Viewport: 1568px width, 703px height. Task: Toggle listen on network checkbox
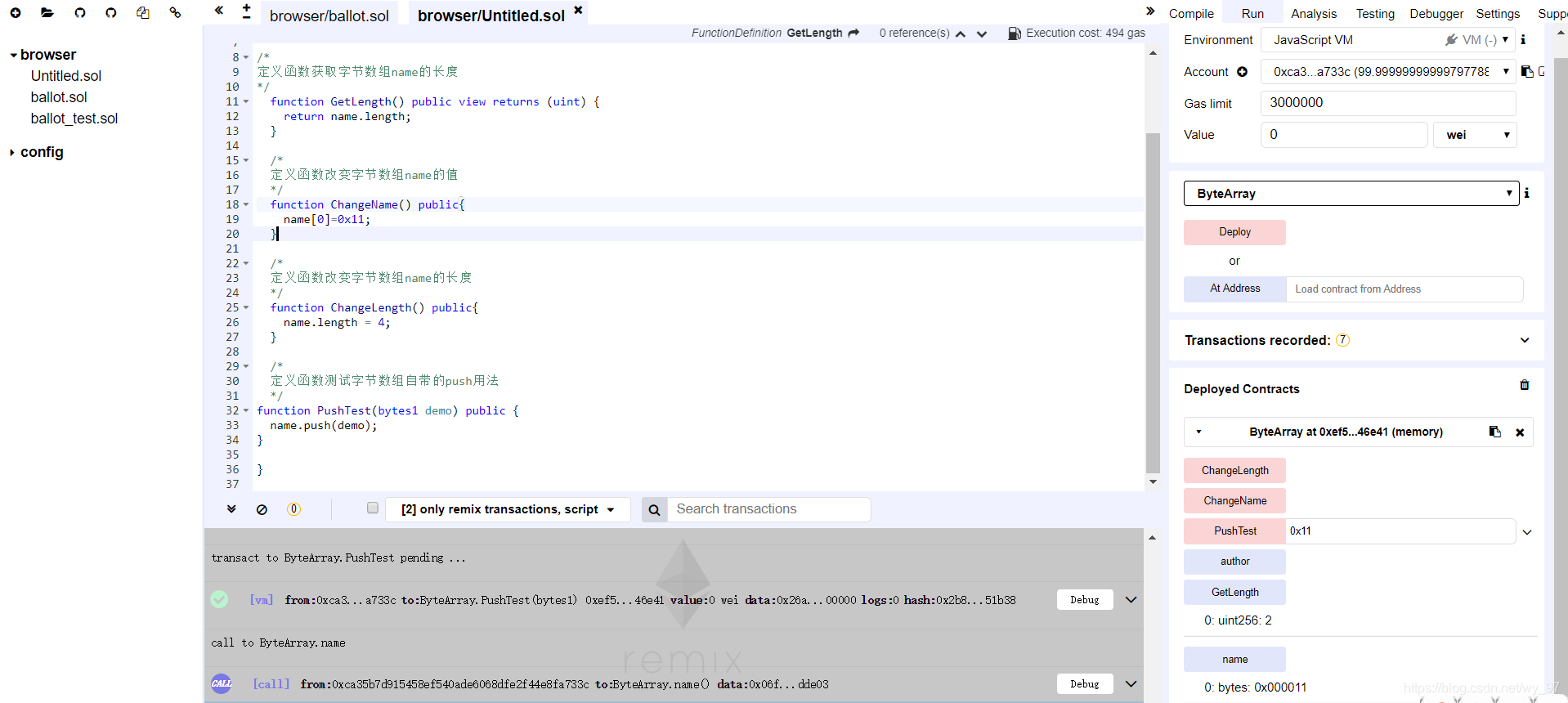pos(373,508)
